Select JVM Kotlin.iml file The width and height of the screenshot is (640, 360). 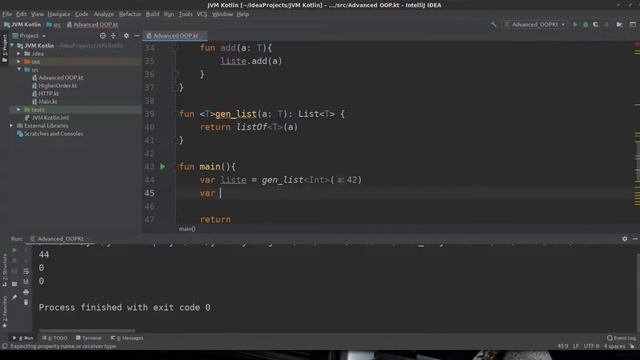[x=47, y=118]
